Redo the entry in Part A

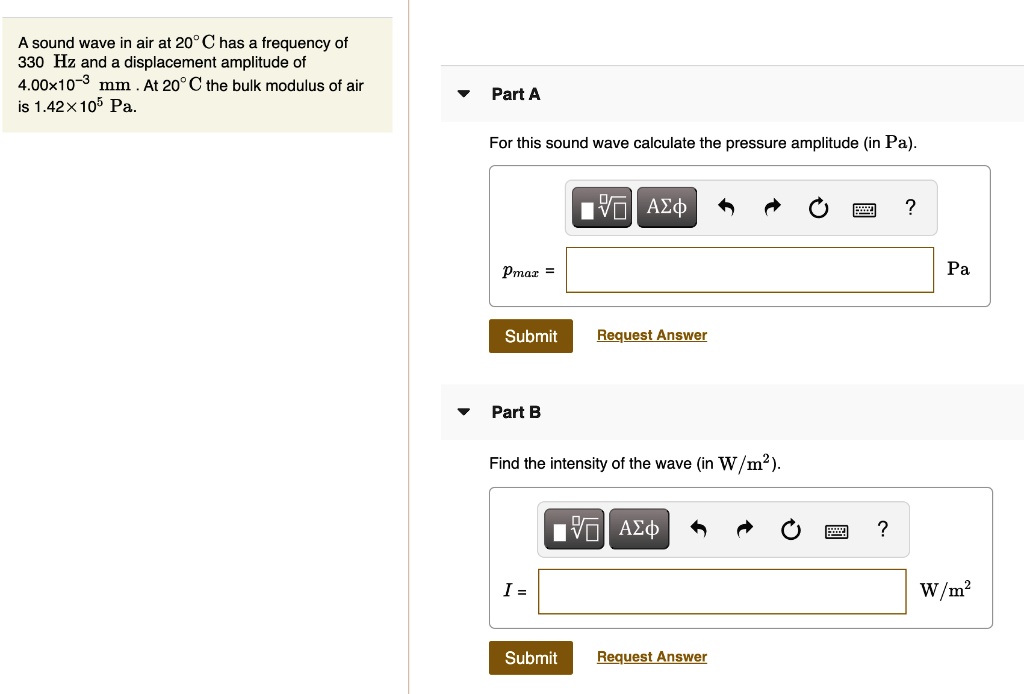pos(773,208)
